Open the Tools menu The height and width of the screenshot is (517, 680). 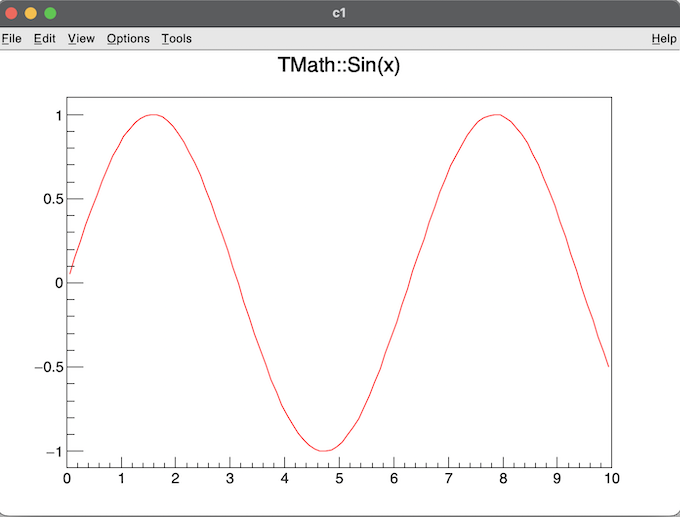(x=177, y=39)
